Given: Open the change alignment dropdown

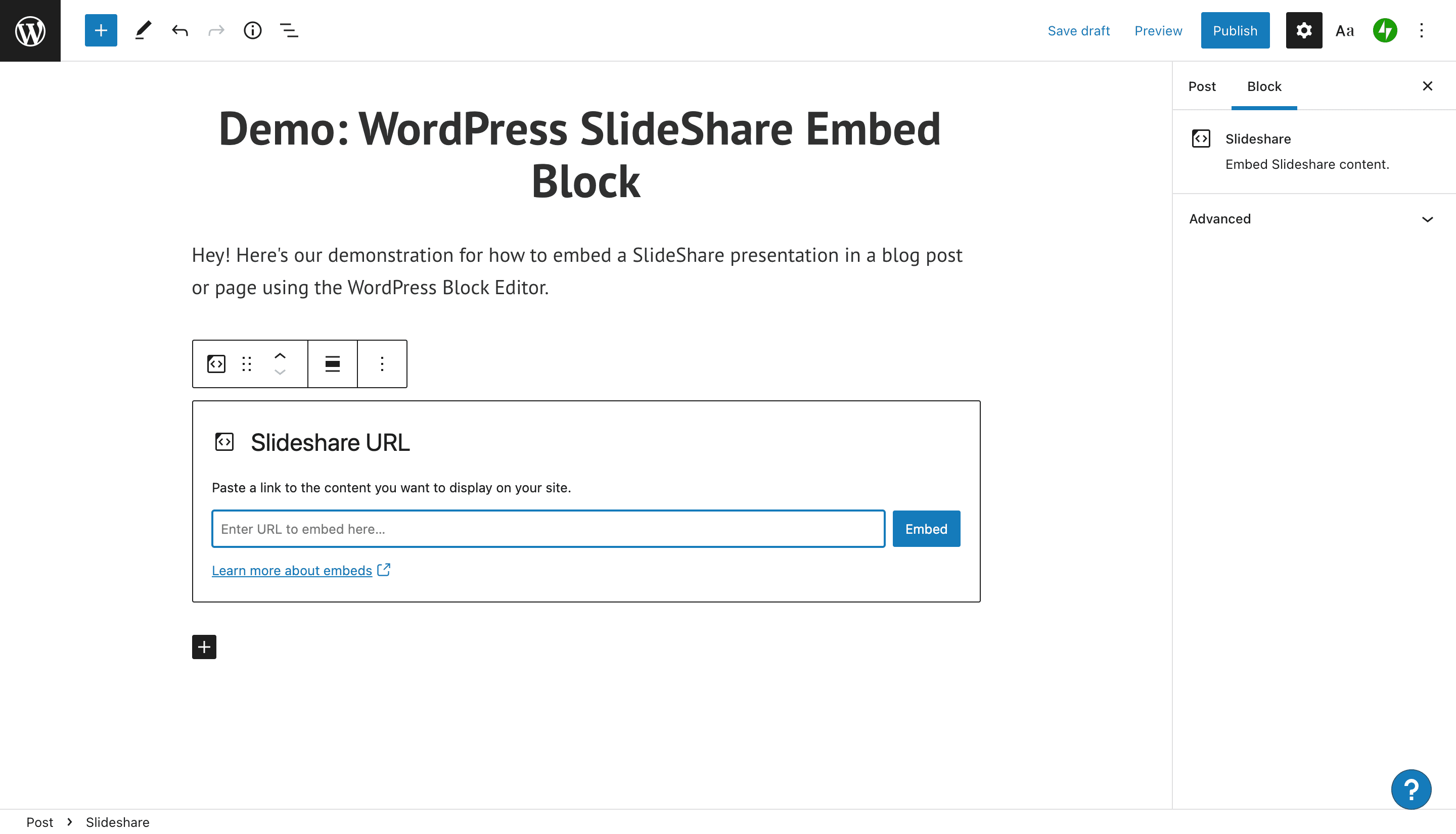Looking at the screenshot, I should coord(332,364).
